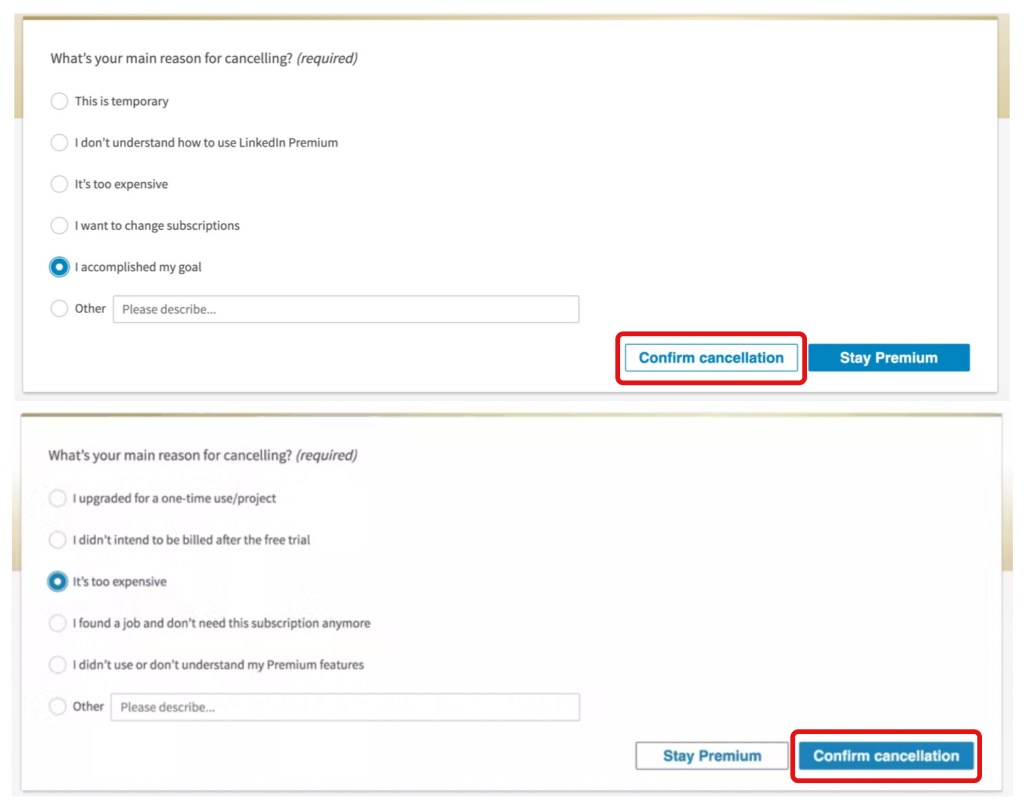1024x810 pixels.
Task: Click "Stay Premium" in the bottom dialog
Action: coord(711,755)
